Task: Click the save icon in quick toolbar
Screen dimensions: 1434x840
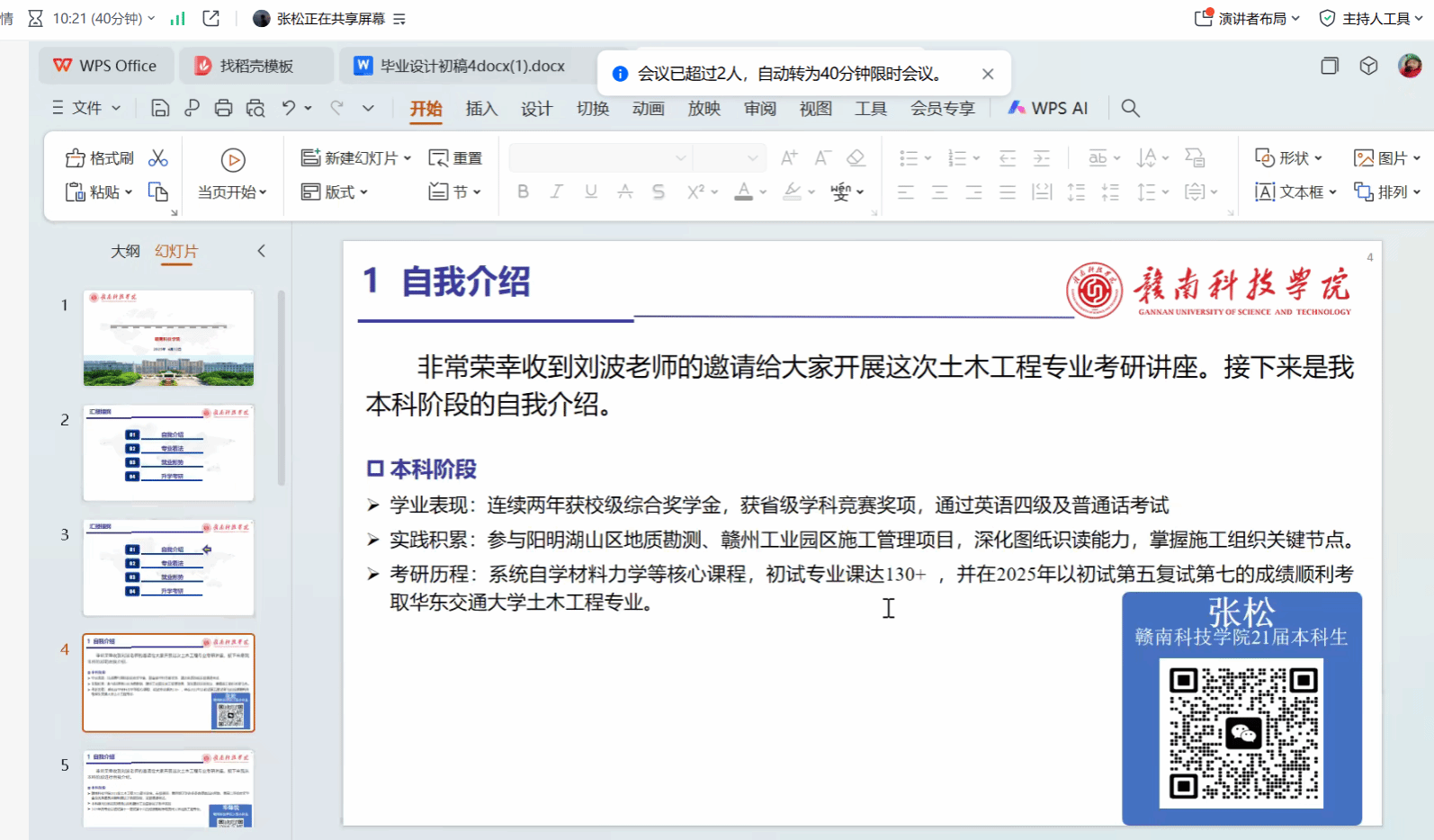Action: click(x=160, y=108)
